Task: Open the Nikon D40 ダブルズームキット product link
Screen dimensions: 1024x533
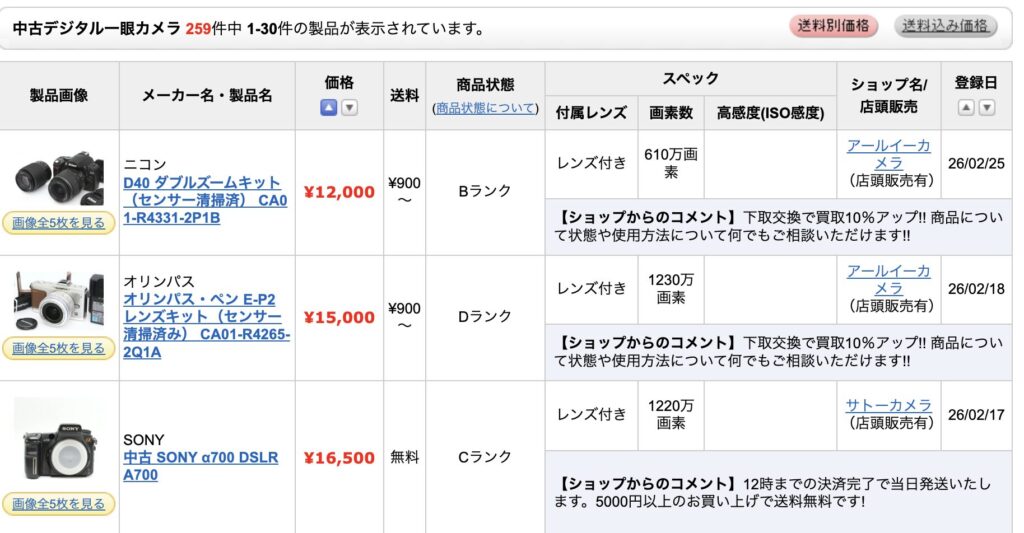Action: (x=205, y=200)
